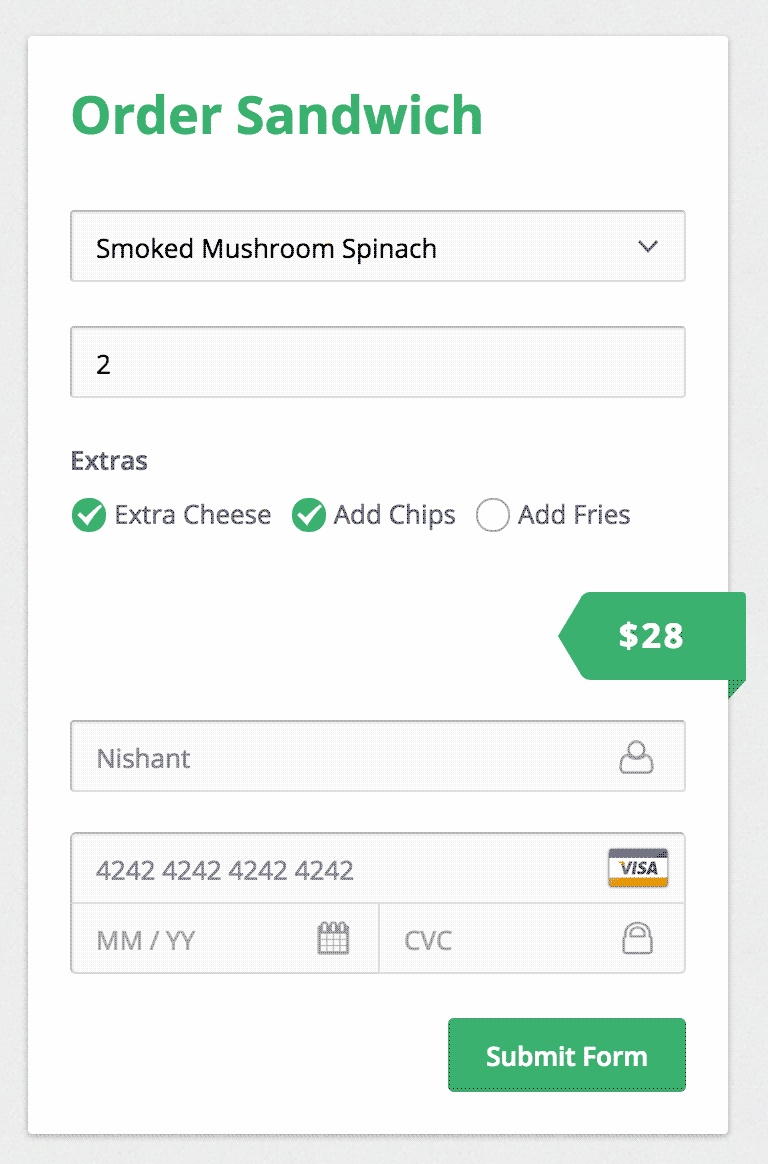Focus the Nishant name input field
The width and height of the screenshot is (768, 1164).
pyautogui.click(x=378, y=756)
